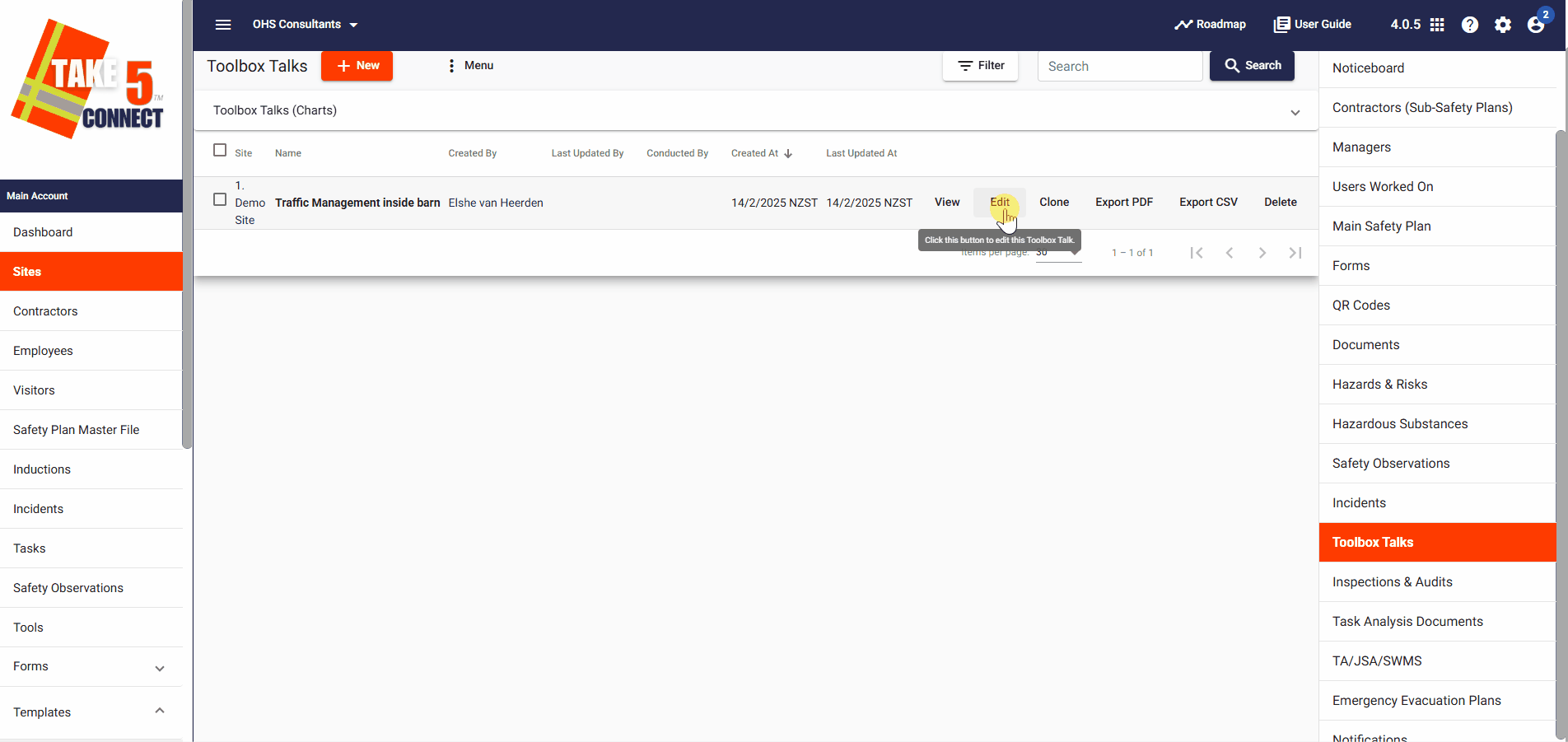
Task: Open Contractors in the left sidebar
Action: pyautogui.click(x=91, y=311)
